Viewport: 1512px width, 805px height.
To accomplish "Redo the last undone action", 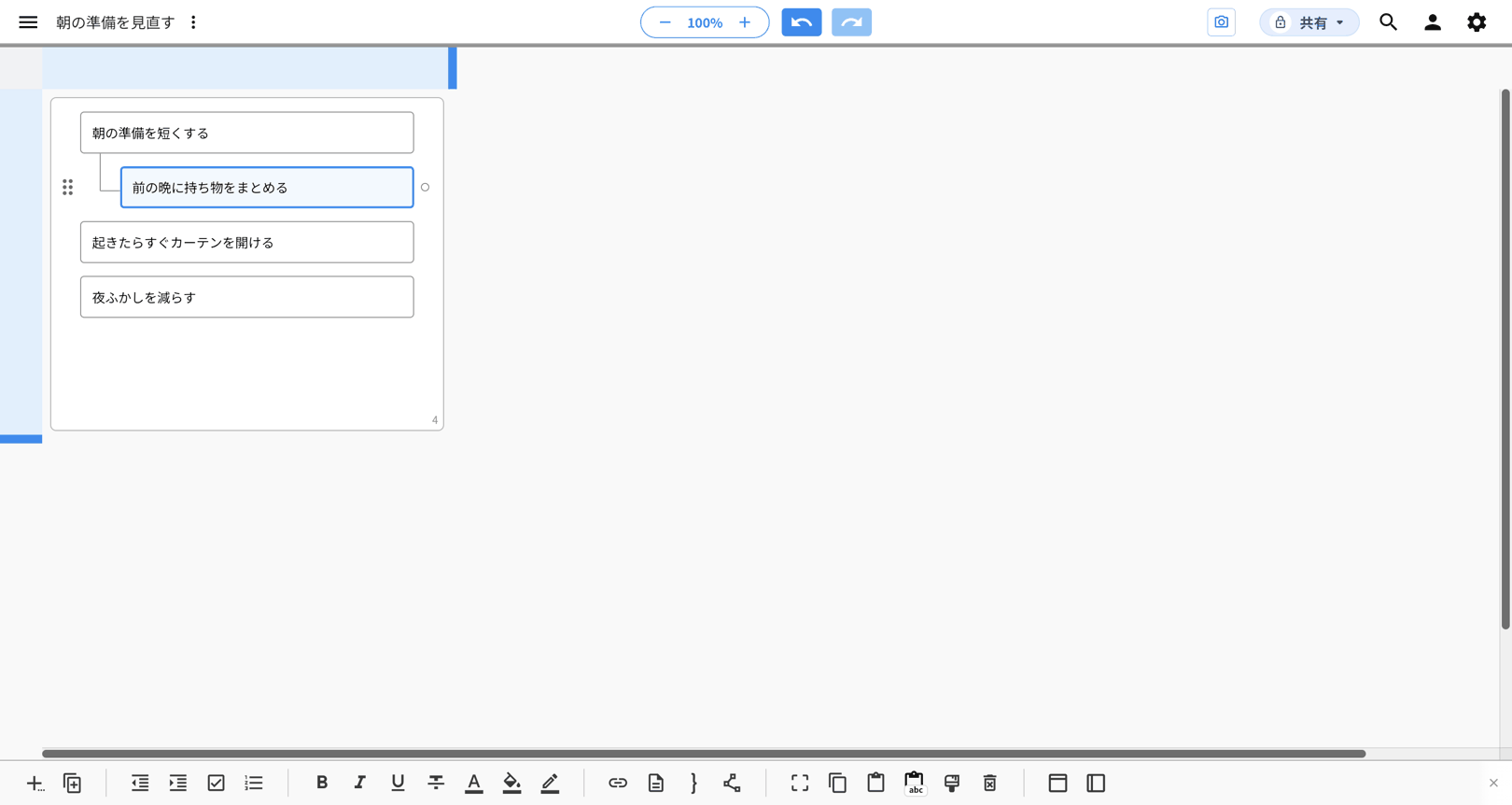I will tap(851, 22).
